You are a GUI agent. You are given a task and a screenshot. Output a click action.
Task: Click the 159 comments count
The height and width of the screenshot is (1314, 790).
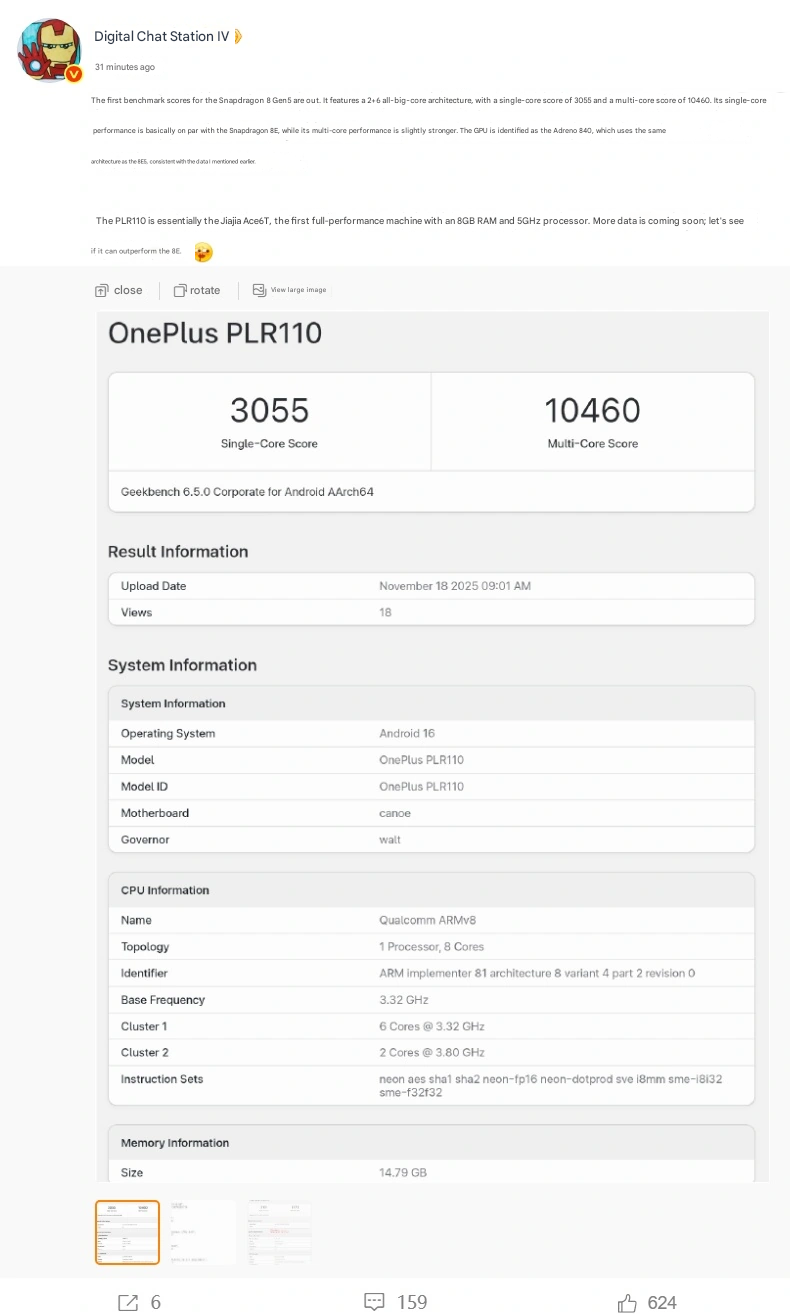pyautogui.click(x=412, y=1302)
